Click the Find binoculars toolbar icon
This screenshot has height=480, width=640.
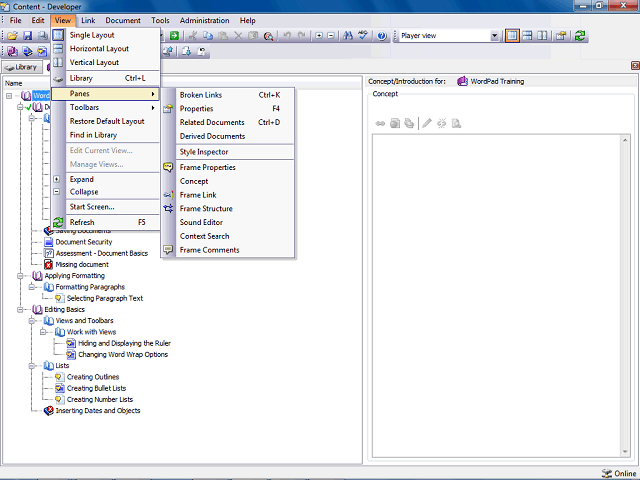tap(348, 36)
